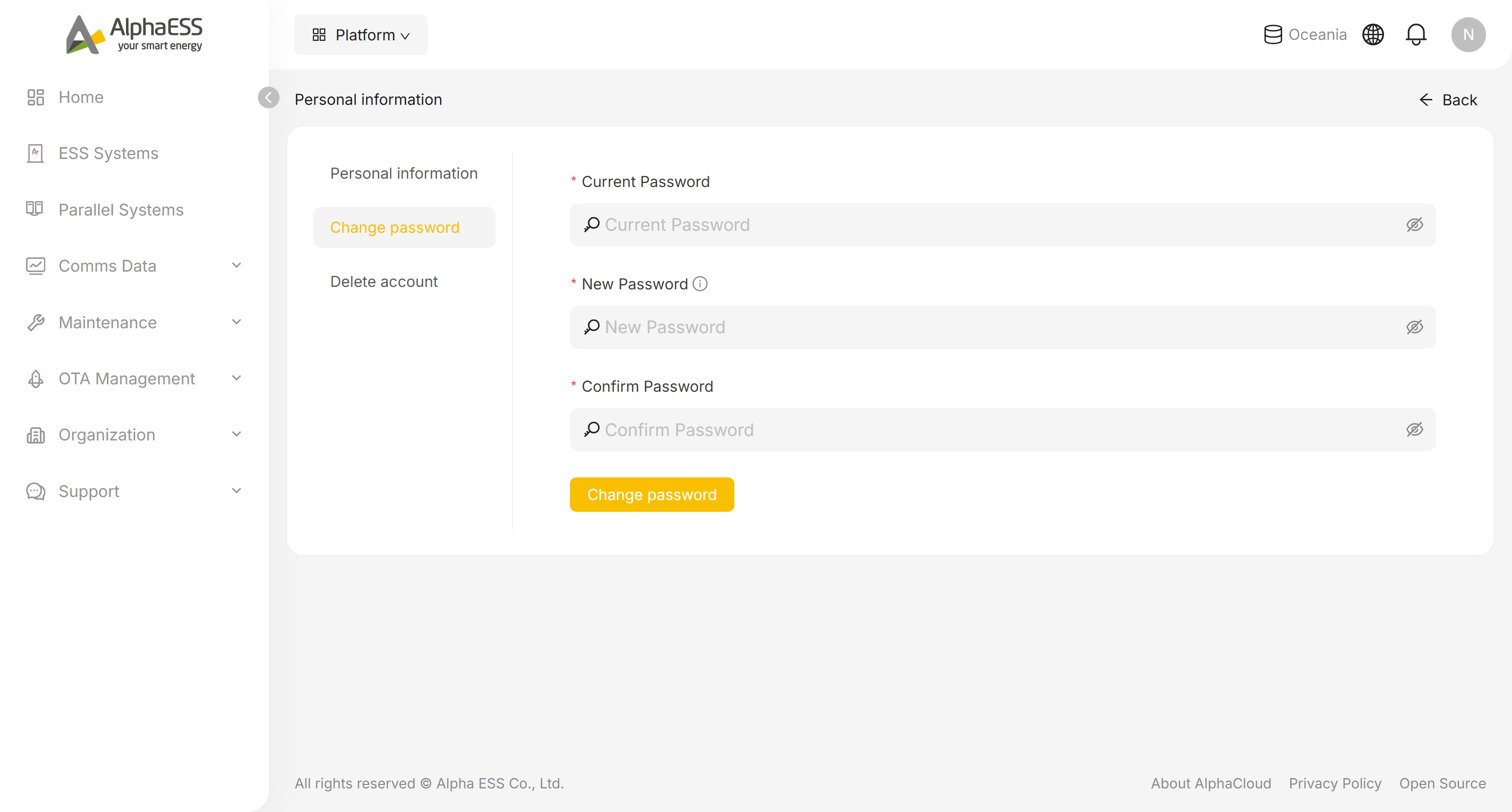Go to Parallel Systems menu item
This screenshot has width=1512, height=812.
click(x=121, y=210)
